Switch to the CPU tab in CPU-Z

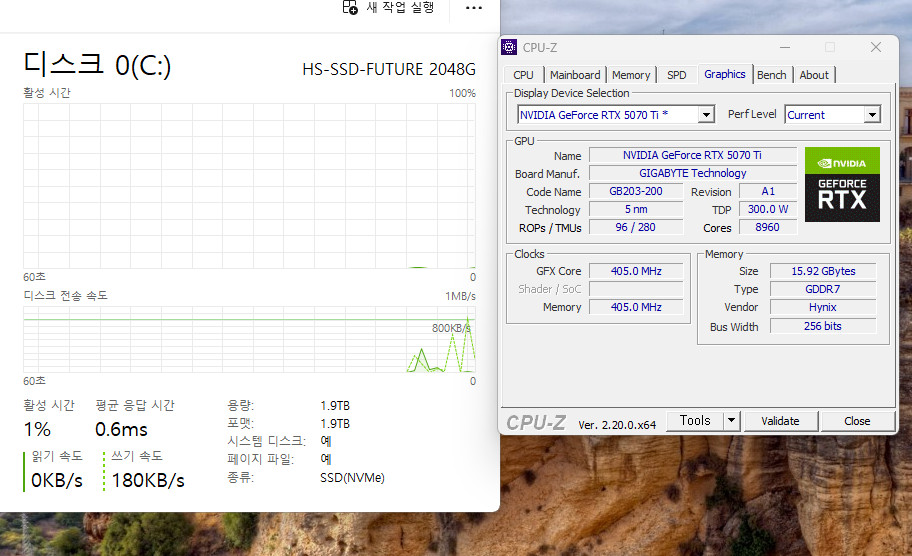tap(523, 75)
